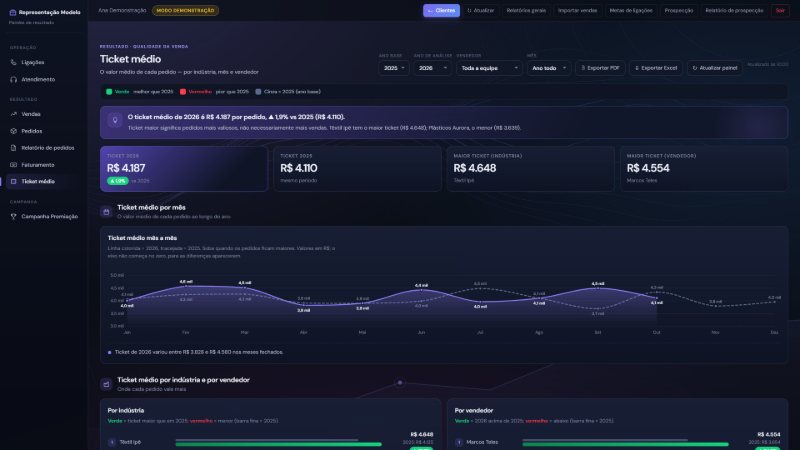This screenshot has width=800, height=450.
Task: Click the red Vermelho legend swatch
Action: click(183, 92)
